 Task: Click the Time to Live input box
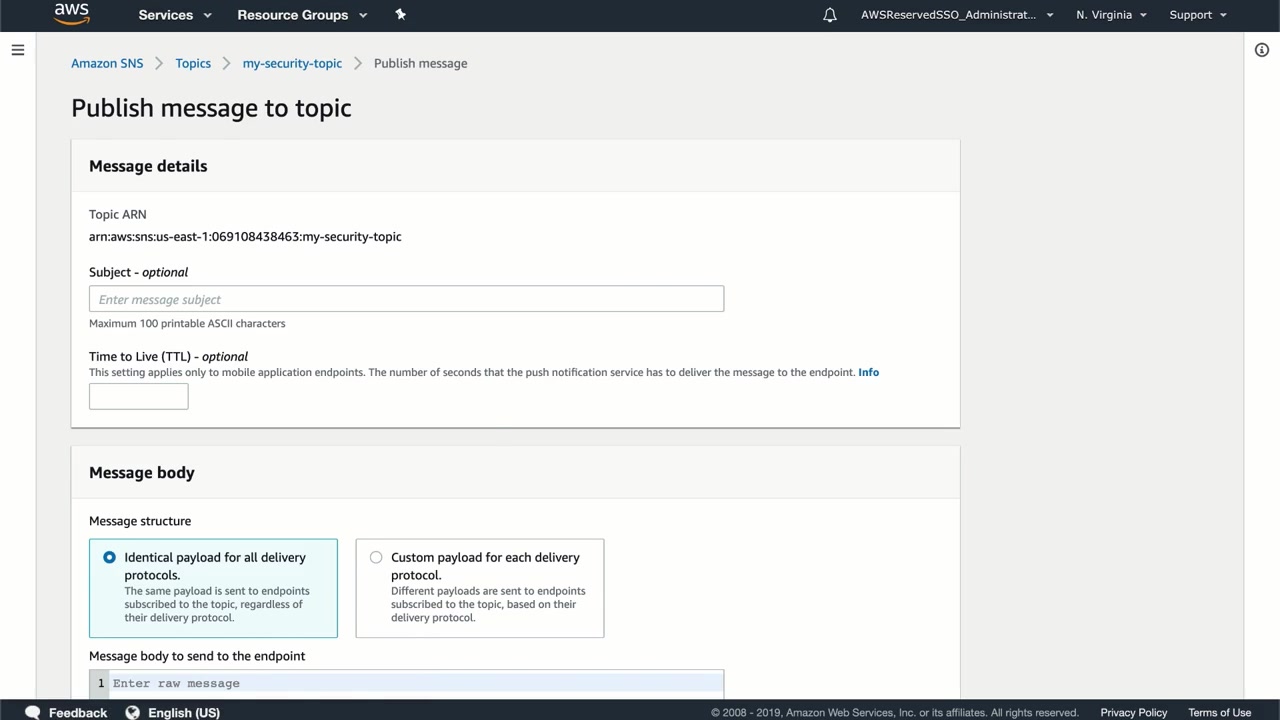[138, 397]
